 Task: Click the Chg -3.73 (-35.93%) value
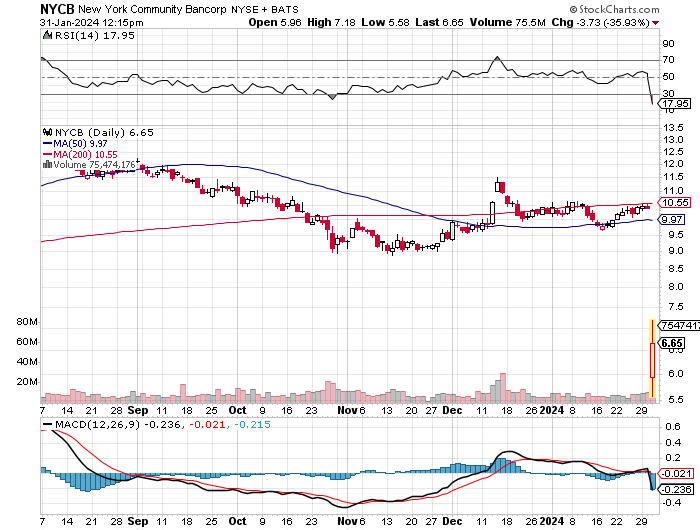[600, 22]
